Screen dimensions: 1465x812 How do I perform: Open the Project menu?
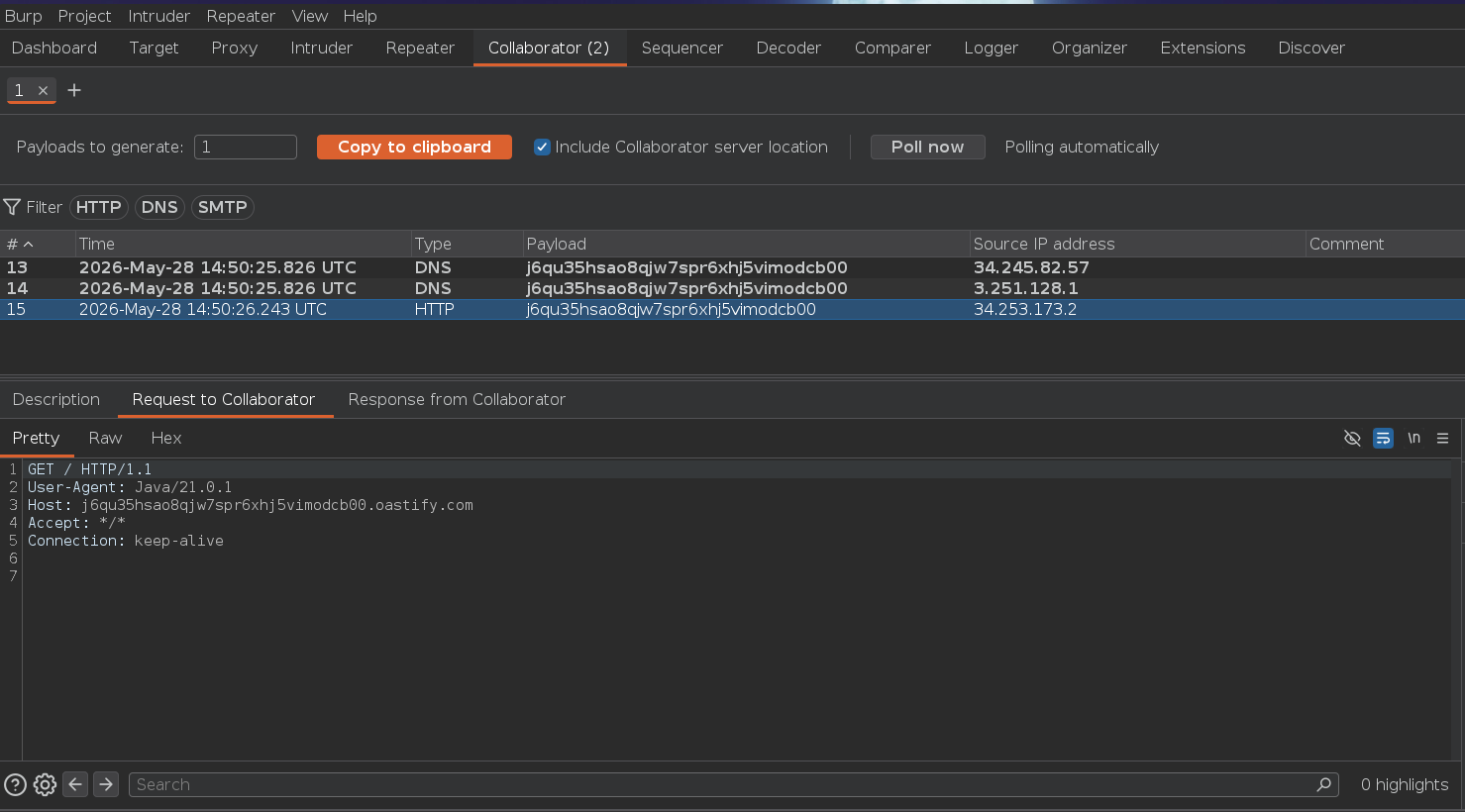point(84,16)
